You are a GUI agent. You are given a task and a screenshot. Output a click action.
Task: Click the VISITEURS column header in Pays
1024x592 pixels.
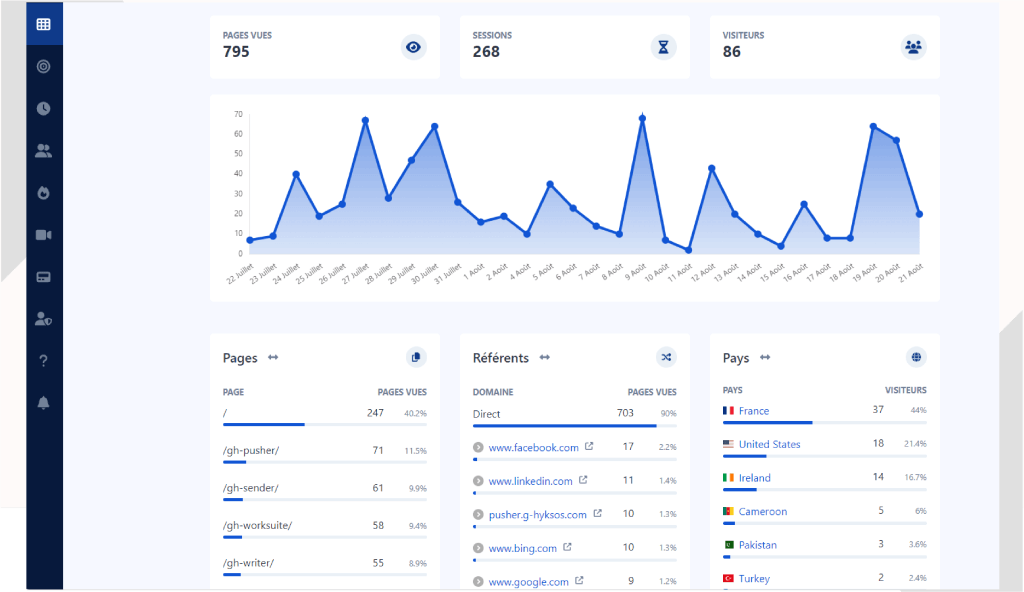pos(906,390)
